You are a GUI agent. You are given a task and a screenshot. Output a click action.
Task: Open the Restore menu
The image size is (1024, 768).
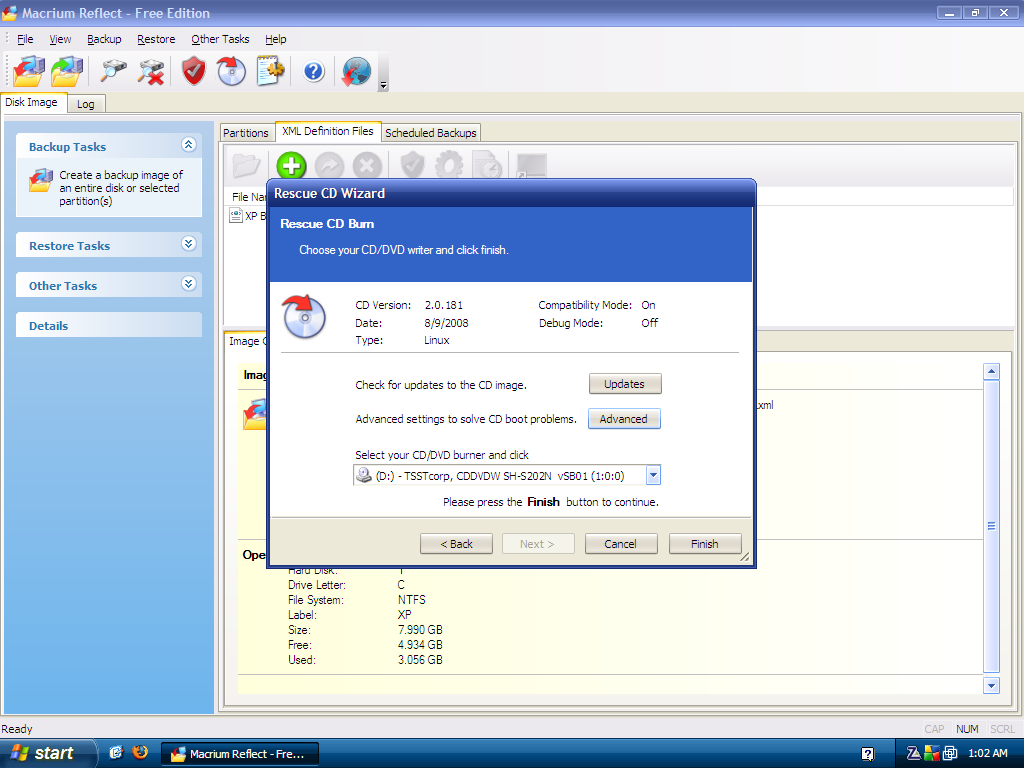pos(156,39)
